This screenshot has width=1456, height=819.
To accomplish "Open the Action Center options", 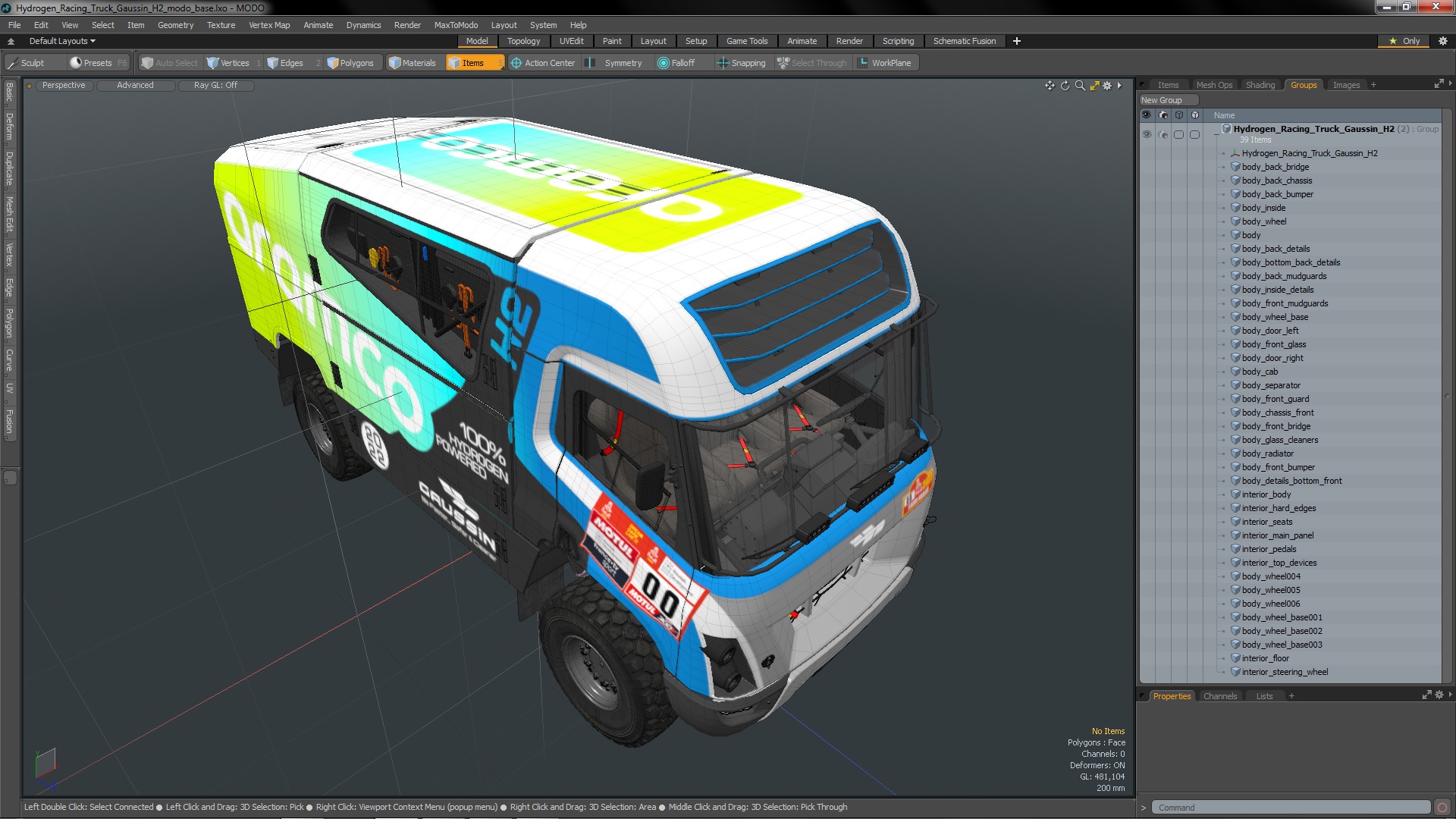I will click(543, 63).
